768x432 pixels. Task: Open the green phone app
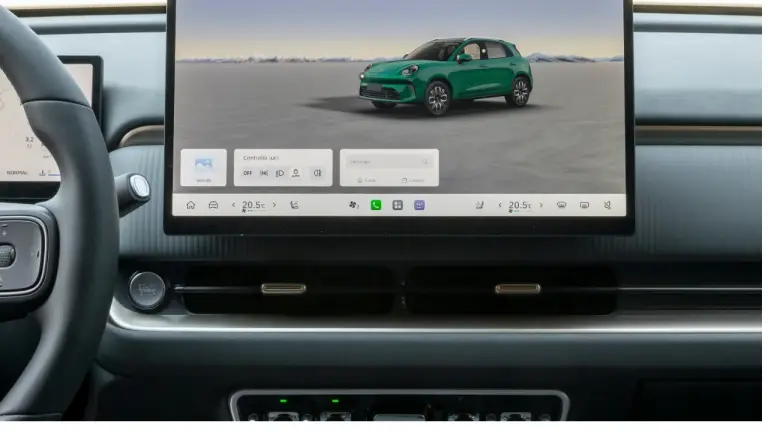376,205
